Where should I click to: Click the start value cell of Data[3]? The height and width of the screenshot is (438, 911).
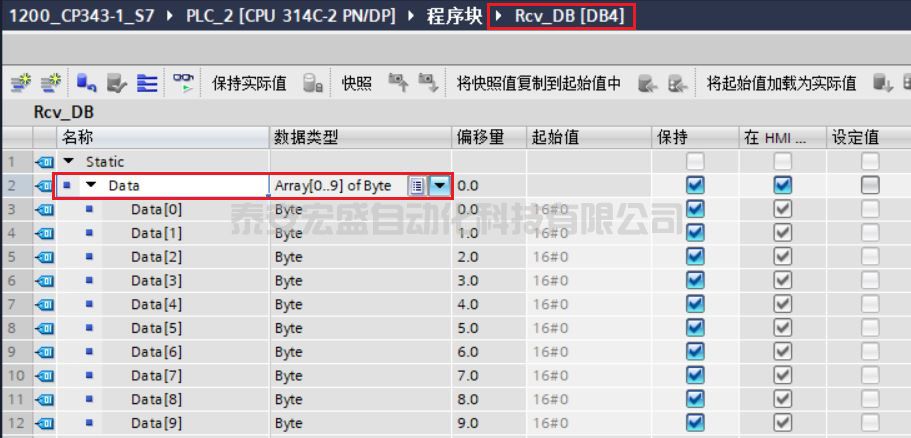tap(588, 281)
